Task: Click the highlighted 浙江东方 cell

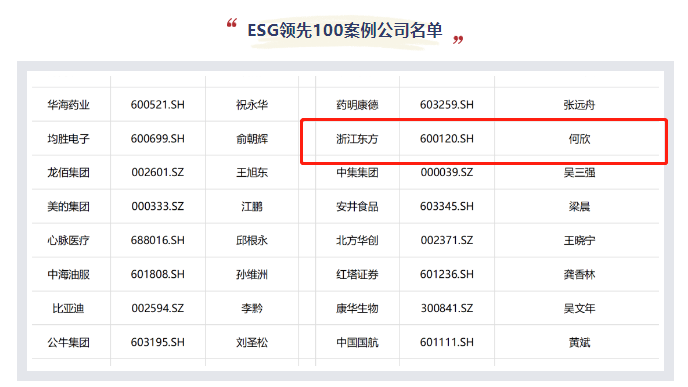Action: pyautogui.click(x=357, y=139)
